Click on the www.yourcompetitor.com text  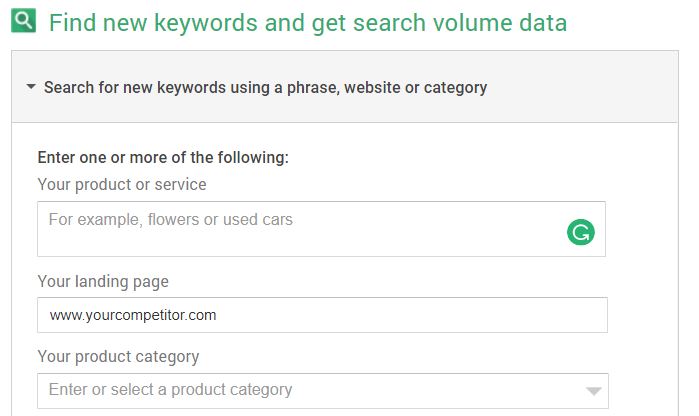[x=132, y=315]
